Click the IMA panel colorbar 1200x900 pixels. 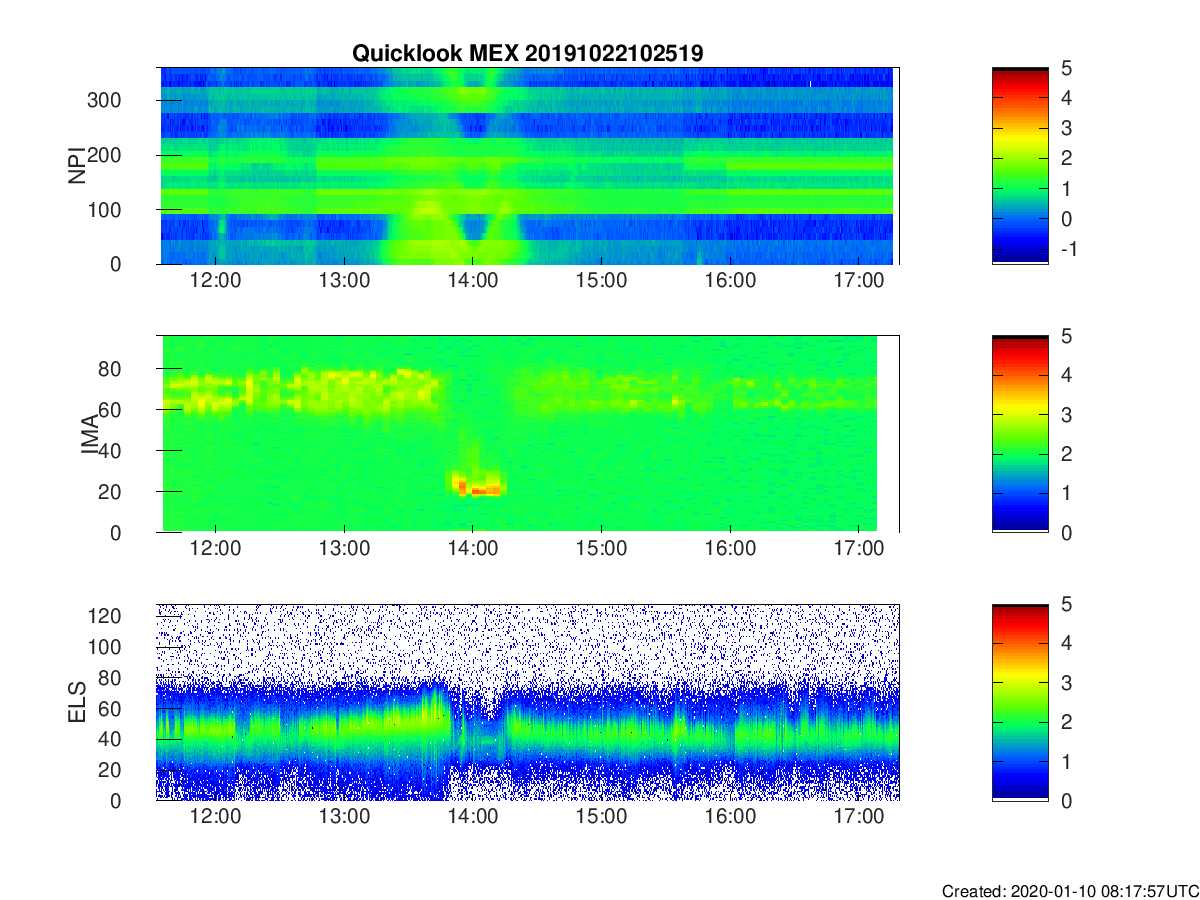1020,434
